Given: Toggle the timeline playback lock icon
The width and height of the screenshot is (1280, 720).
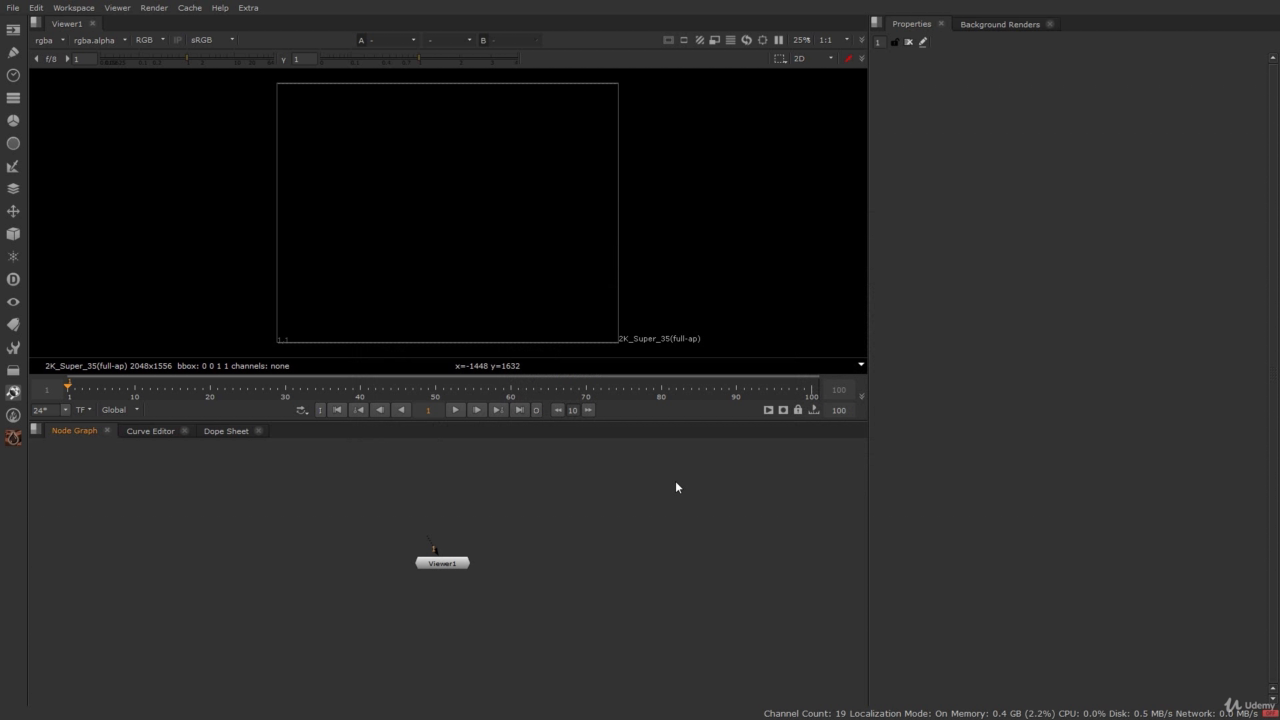Looking at the screenshot, I should point(797,410).
